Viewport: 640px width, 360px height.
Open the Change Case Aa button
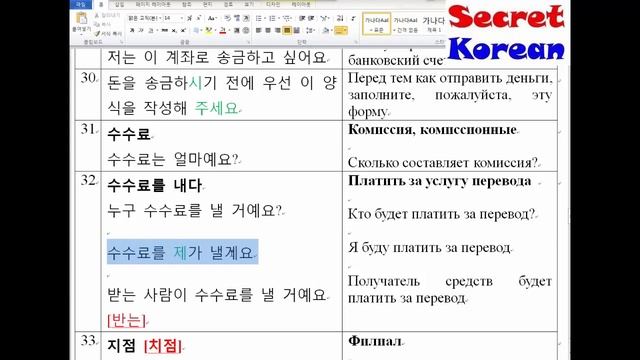[x=211, y=18]
